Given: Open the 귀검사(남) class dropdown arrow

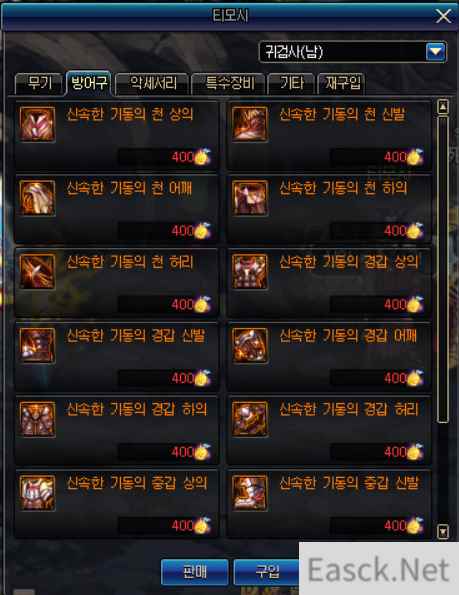Looking at the screenshot, I should [435, 52].
